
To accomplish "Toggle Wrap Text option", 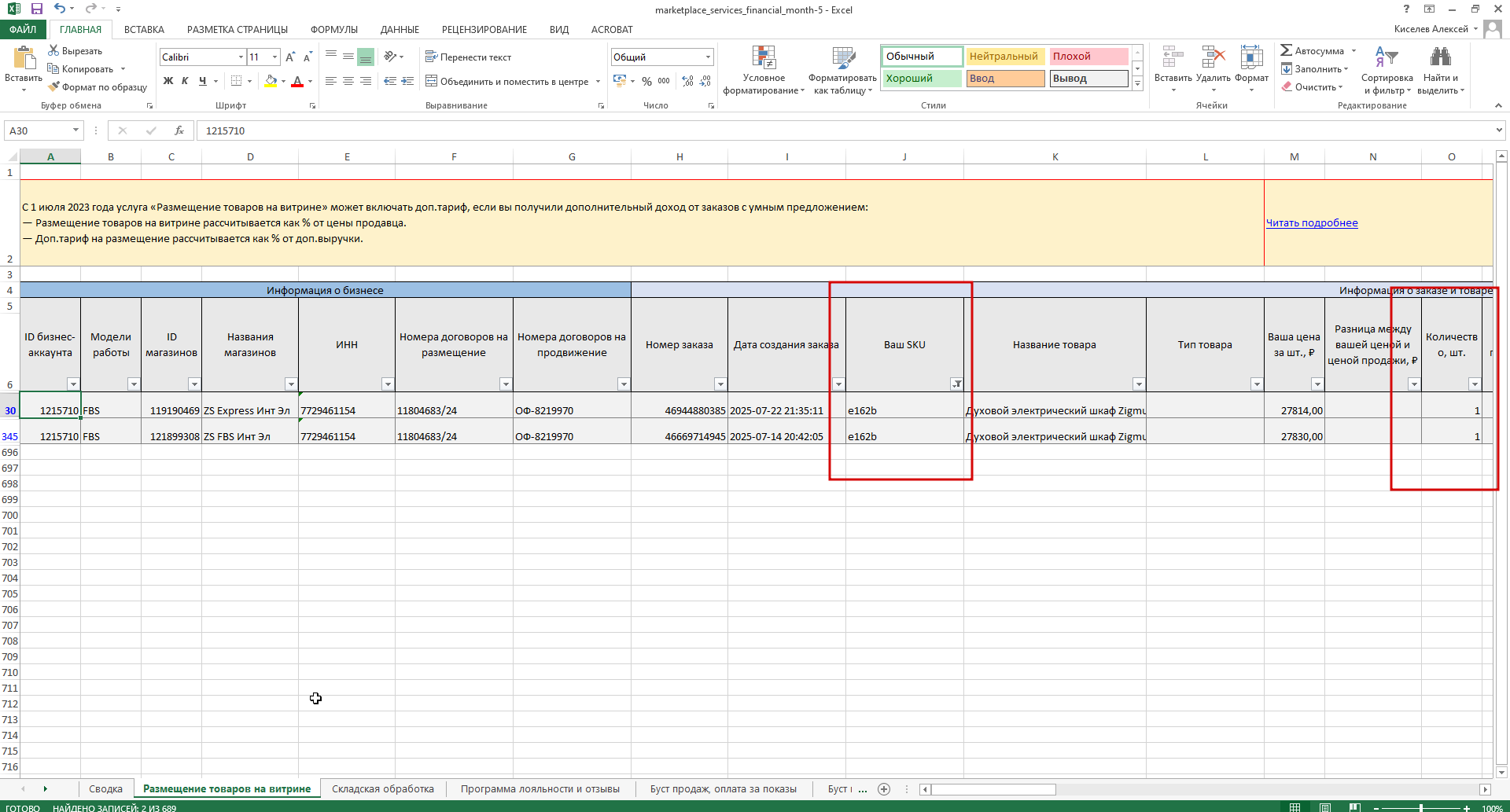I will pyautogui.click(x=468, y=57).
